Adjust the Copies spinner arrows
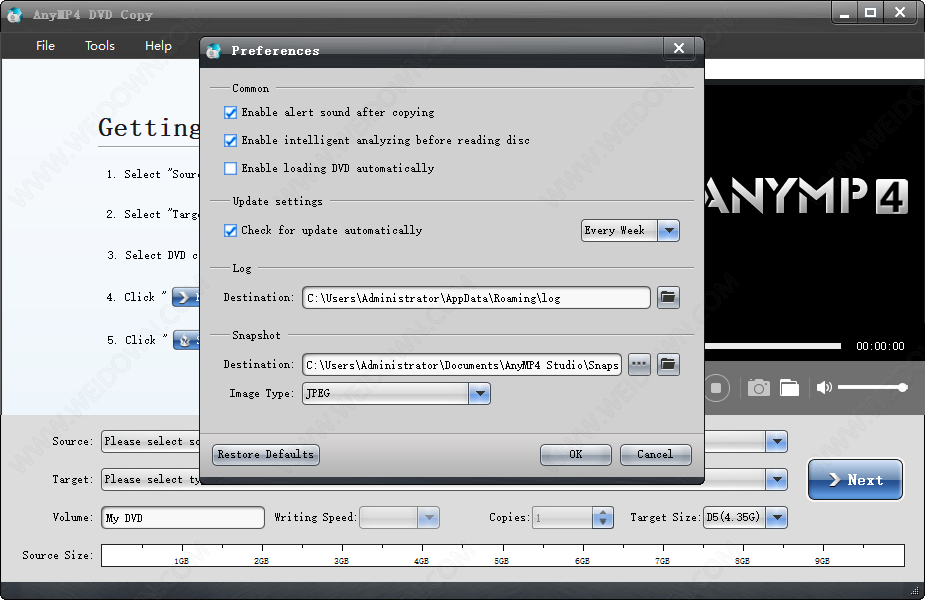Viewport: 925px width, 600px height. coord(602,517)
